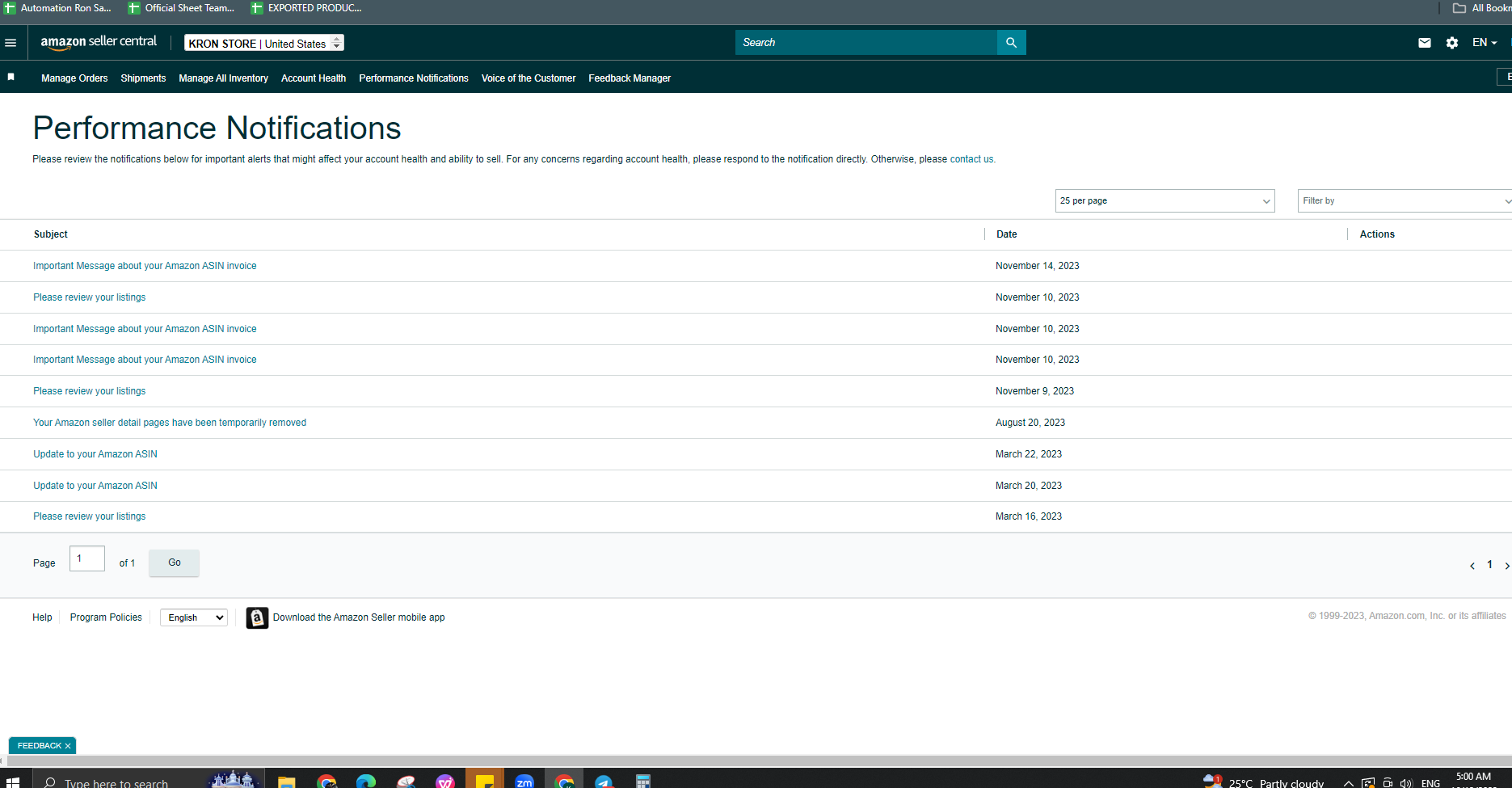Show hidden system tray icons
1512x788 pixels.
pos(1348,783)
